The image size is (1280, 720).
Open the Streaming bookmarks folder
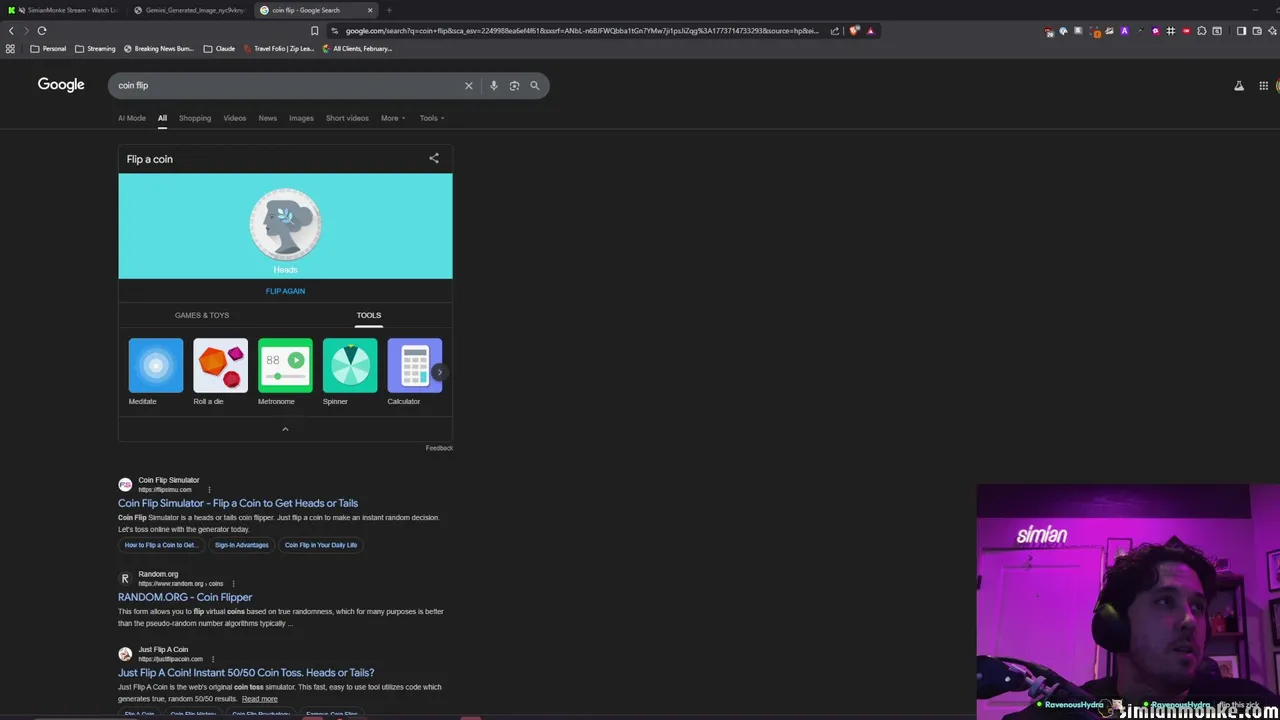(95, 48)
